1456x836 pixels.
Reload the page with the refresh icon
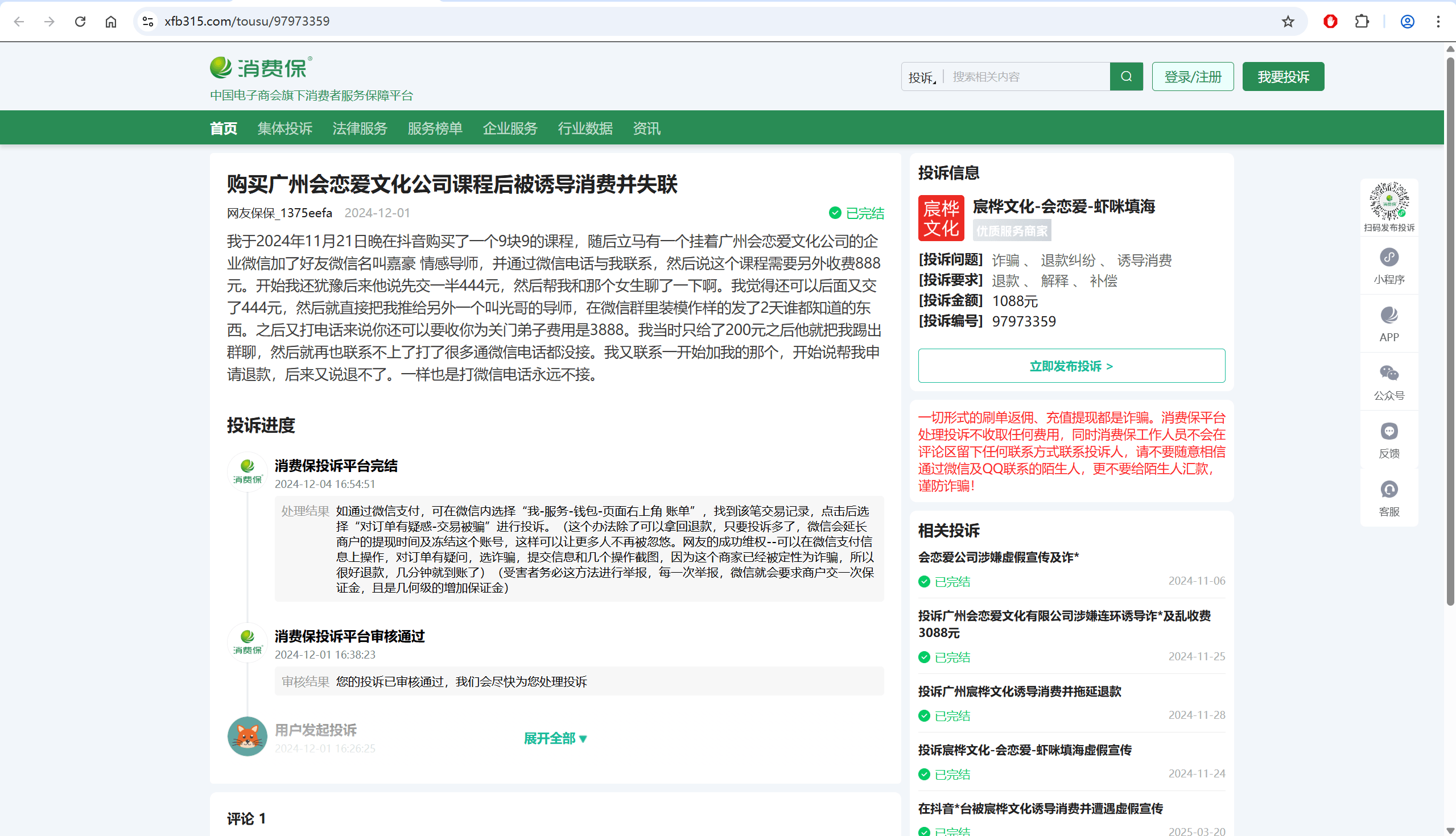tap(80, 21)
